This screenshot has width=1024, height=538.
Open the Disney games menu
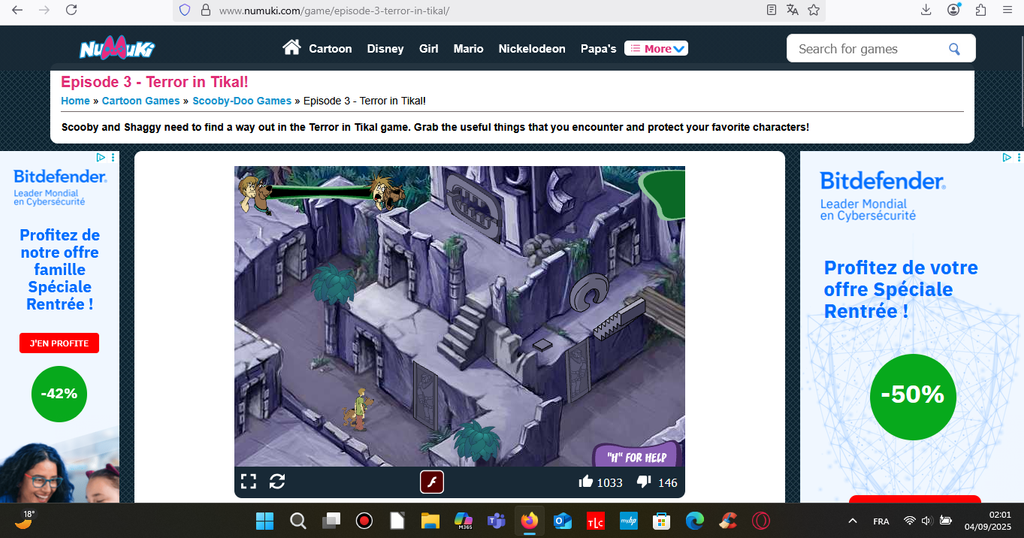coord(385,49)
